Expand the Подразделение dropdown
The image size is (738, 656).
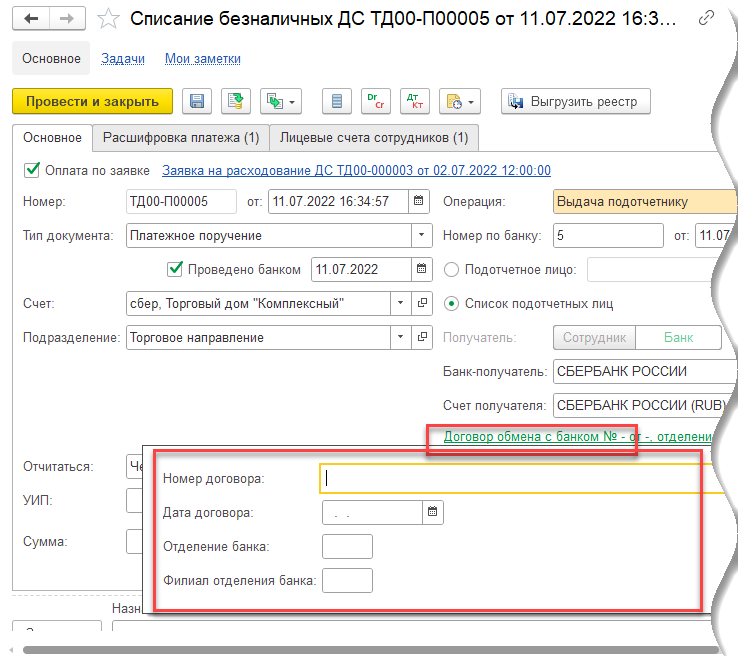[401, 337]
